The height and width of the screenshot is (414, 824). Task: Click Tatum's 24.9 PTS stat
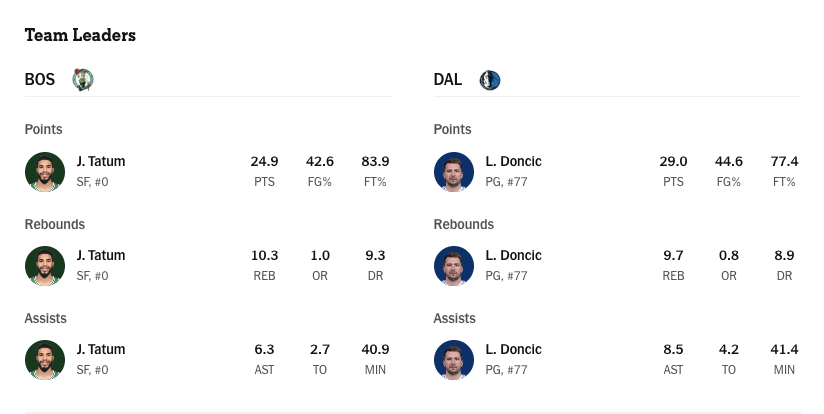click(264, 161)
